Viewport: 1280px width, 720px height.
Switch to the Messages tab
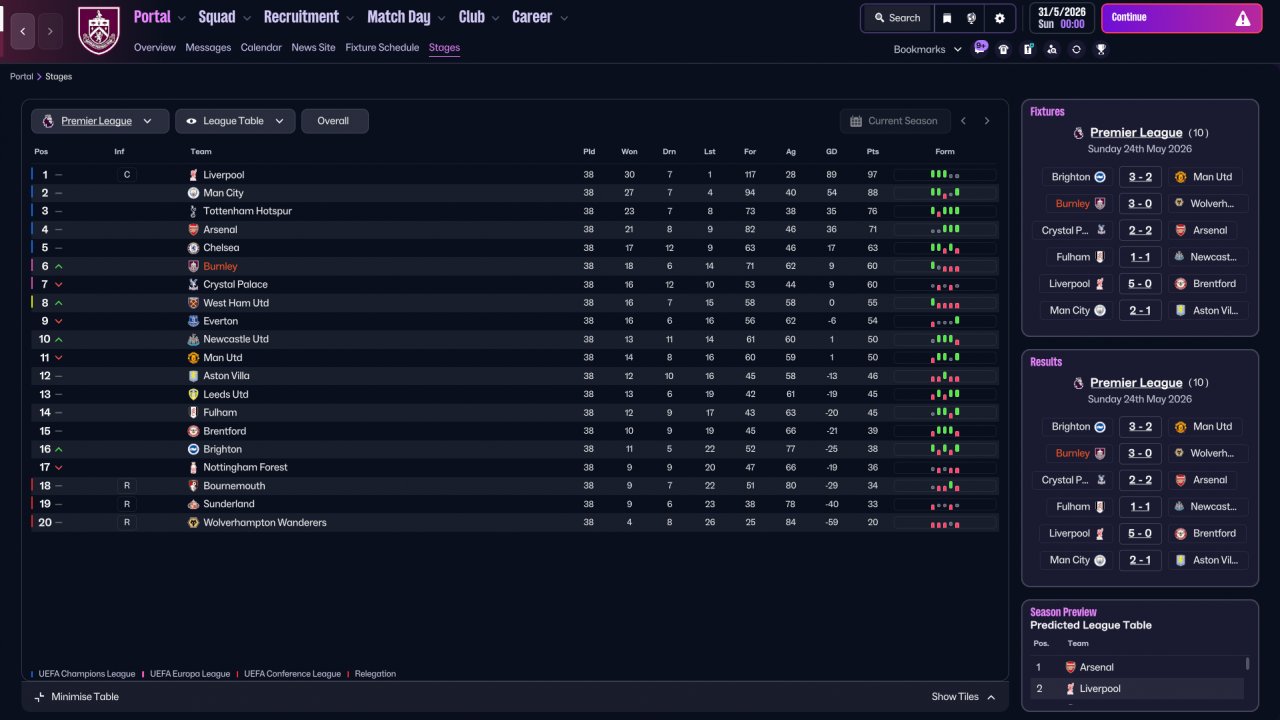(208, 48)
